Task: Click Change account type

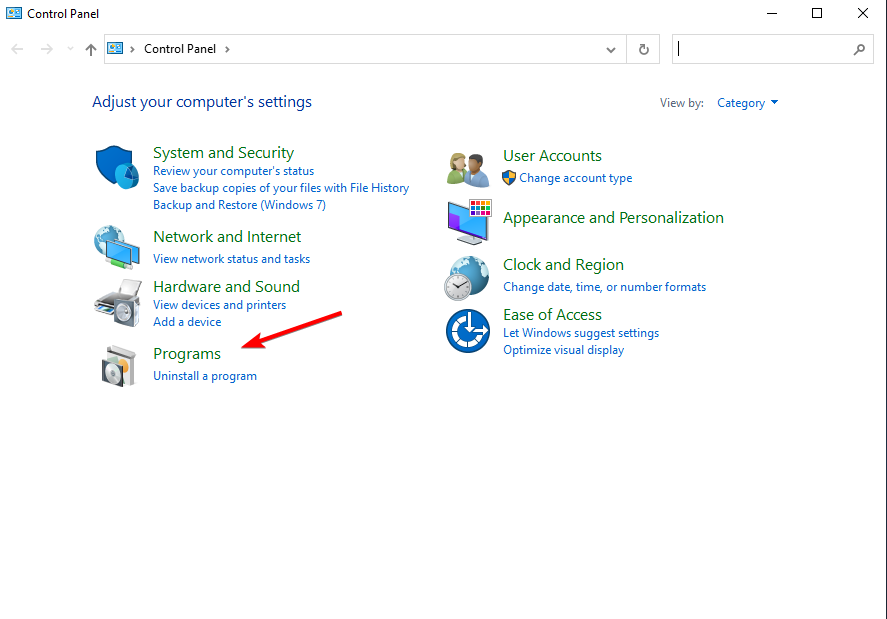Action: point(575,178)
